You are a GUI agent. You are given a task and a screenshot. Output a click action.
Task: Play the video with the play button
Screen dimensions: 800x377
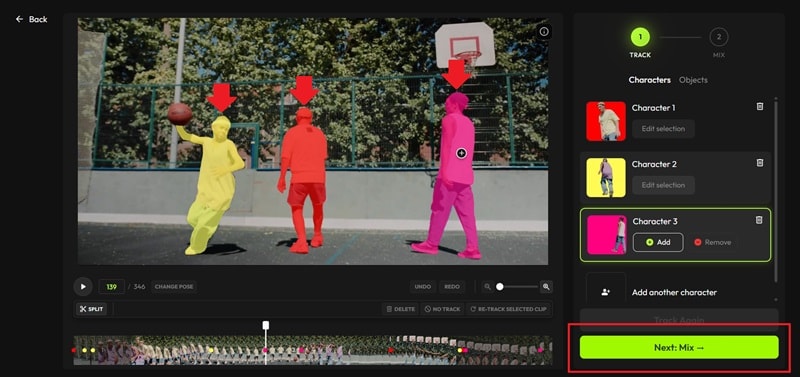point(83,287)
